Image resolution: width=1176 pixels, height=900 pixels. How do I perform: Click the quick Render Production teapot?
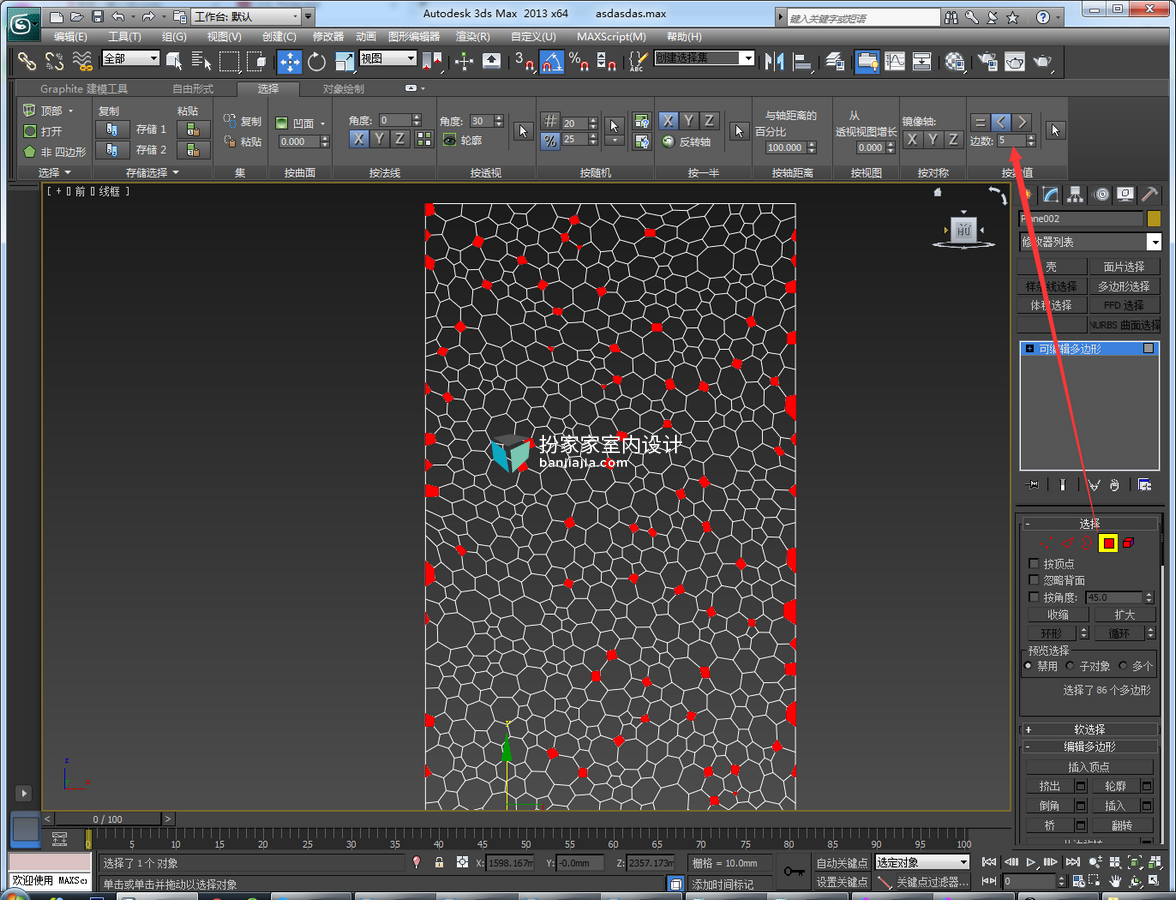(1042, 62)
